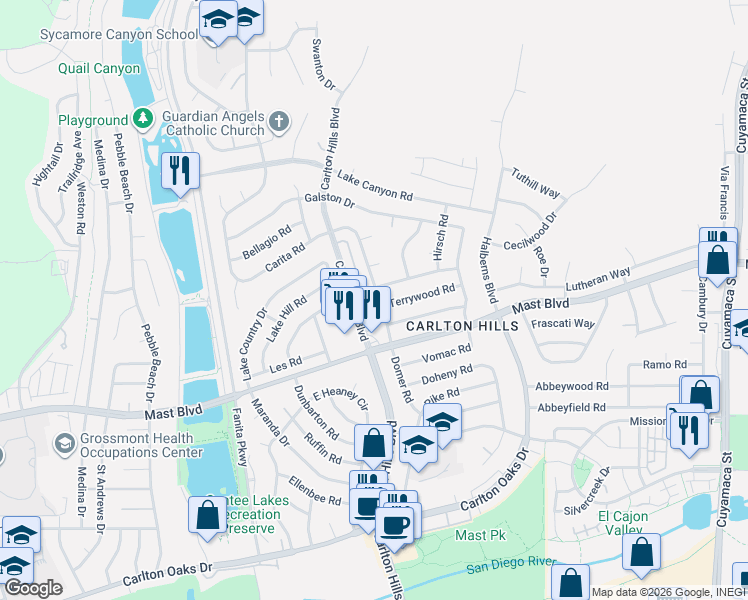Select the Ramo Rd label
This screenshot has width=748, height=600.
tap(665, 365)
